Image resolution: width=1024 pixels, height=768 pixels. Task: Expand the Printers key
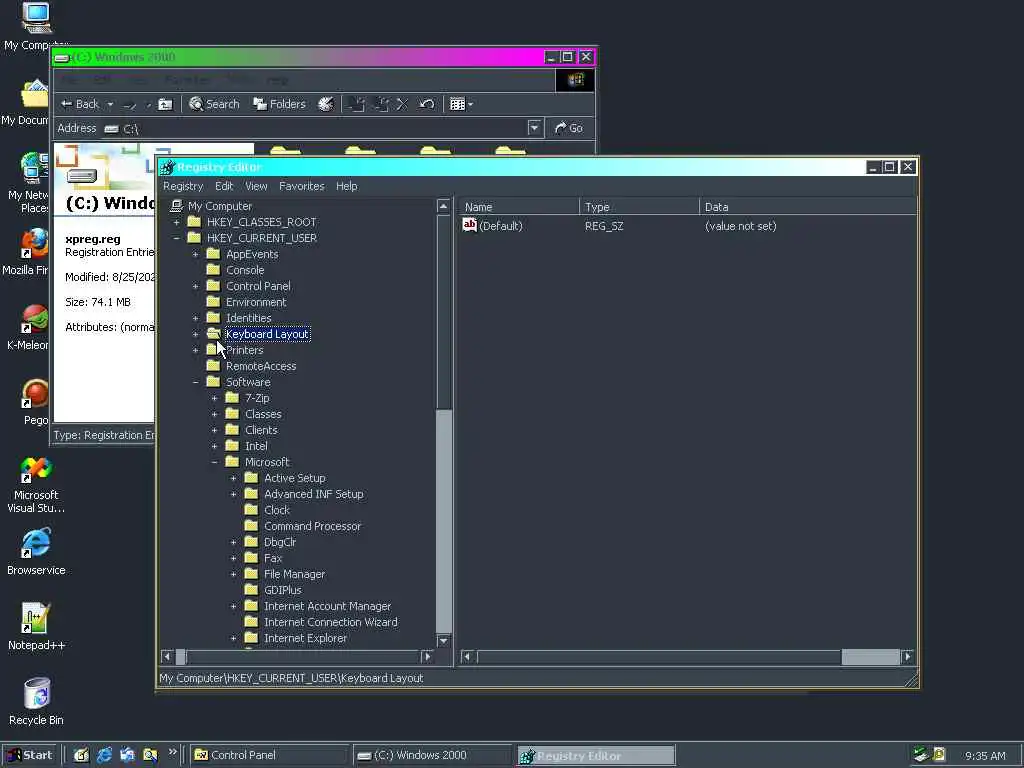(195, 350)
